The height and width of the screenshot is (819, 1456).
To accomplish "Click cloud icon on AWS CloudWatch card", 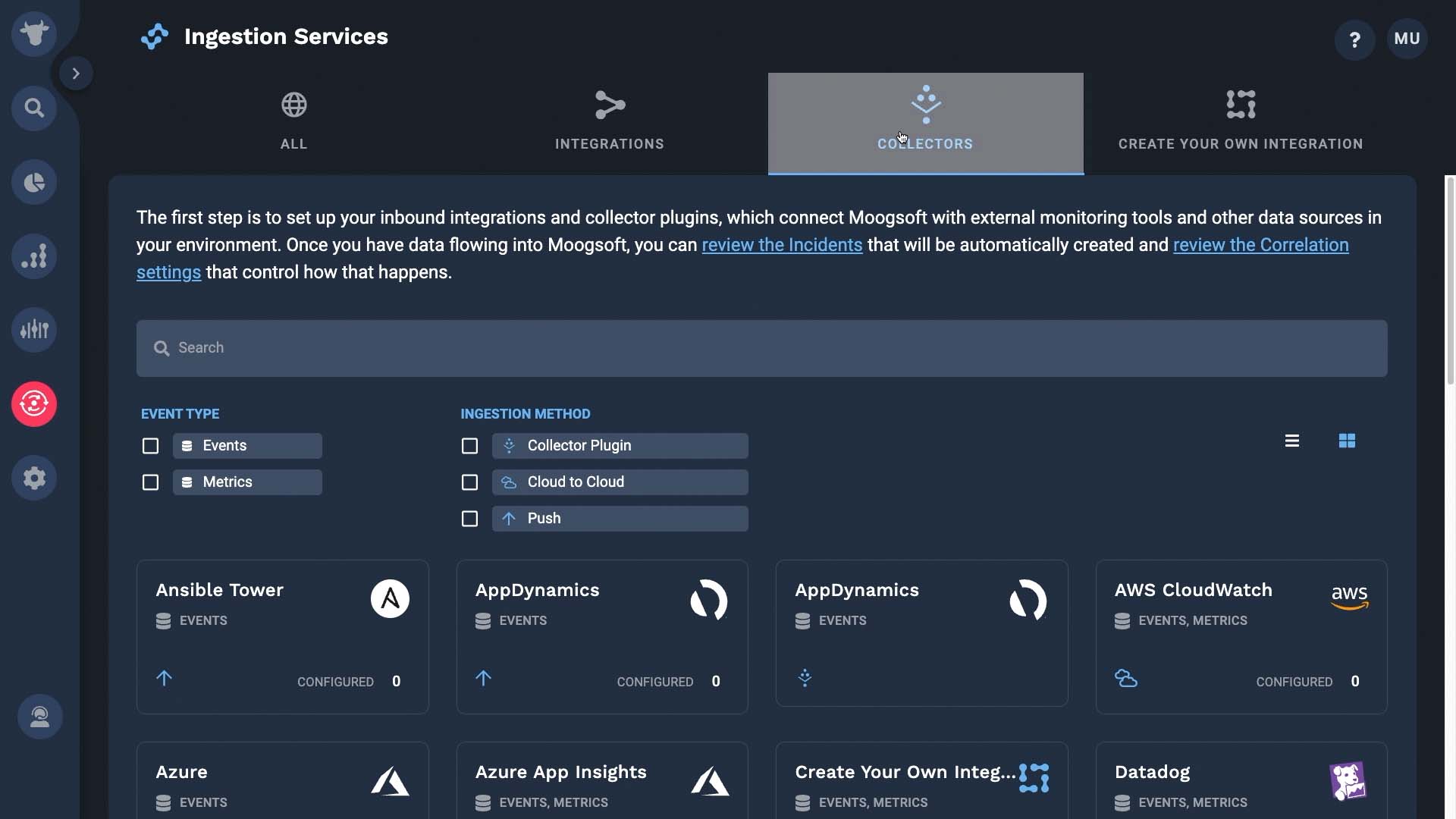I will 1125,678.
